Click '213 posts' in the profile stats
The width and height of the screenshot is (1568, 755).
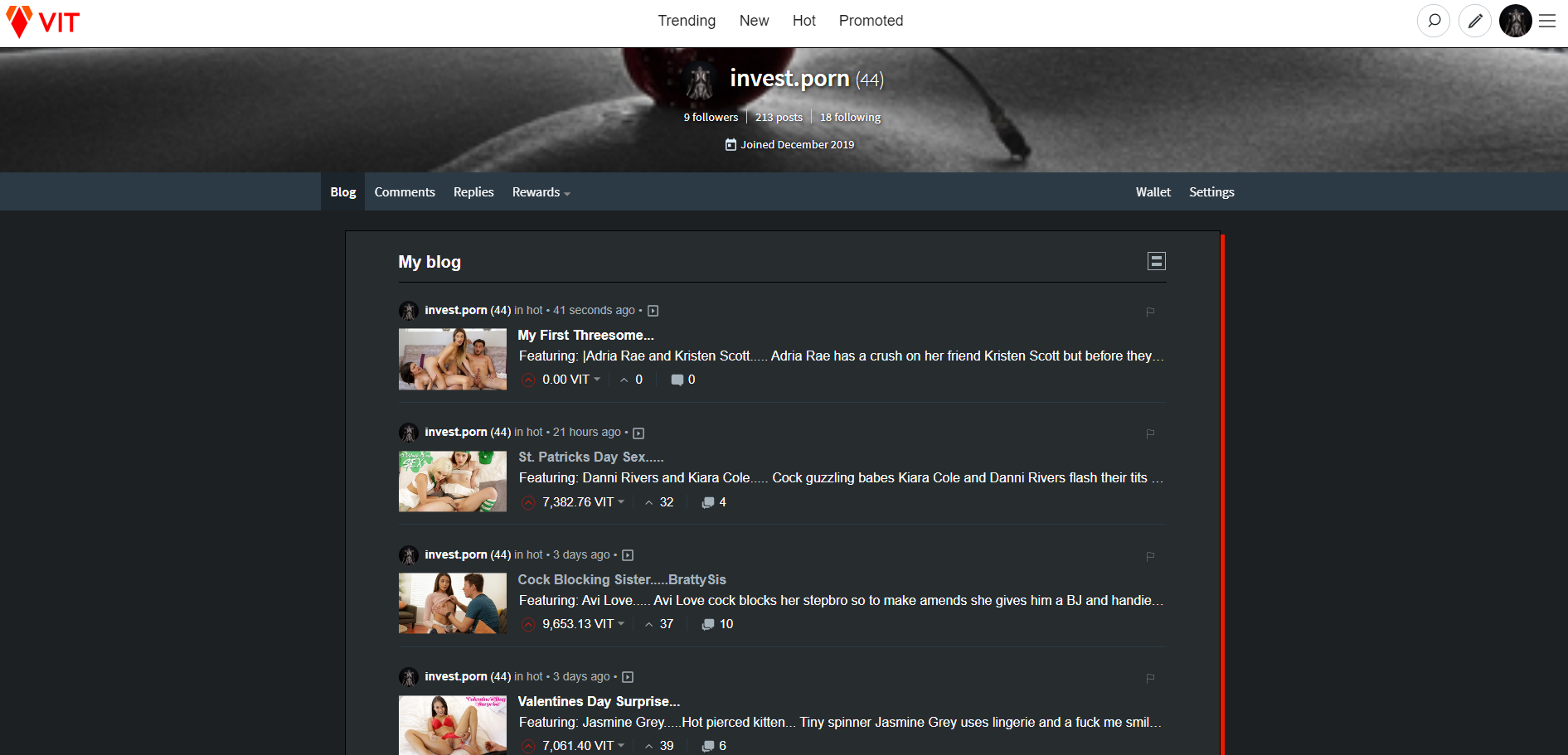click(x=779, y=118)
